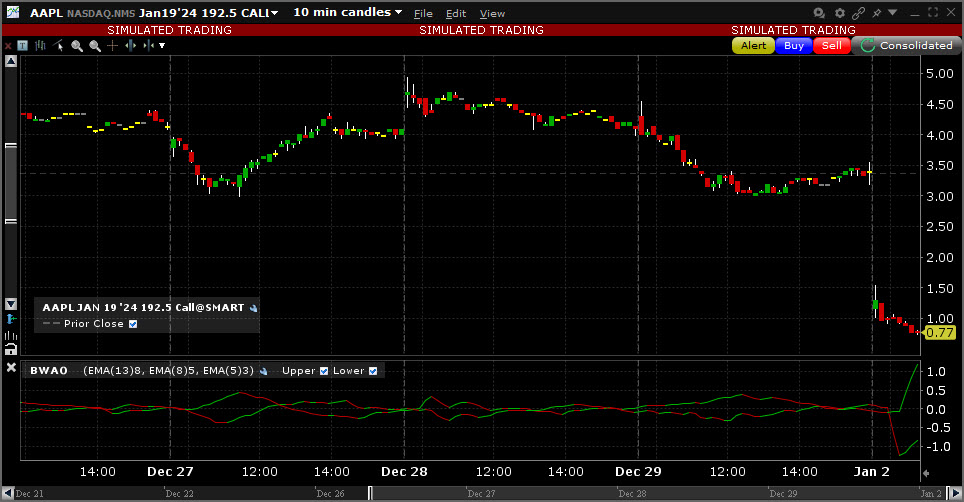The image size is (964, 502).
Task: Click the vertical price scale slider bar
Action: 11,183
